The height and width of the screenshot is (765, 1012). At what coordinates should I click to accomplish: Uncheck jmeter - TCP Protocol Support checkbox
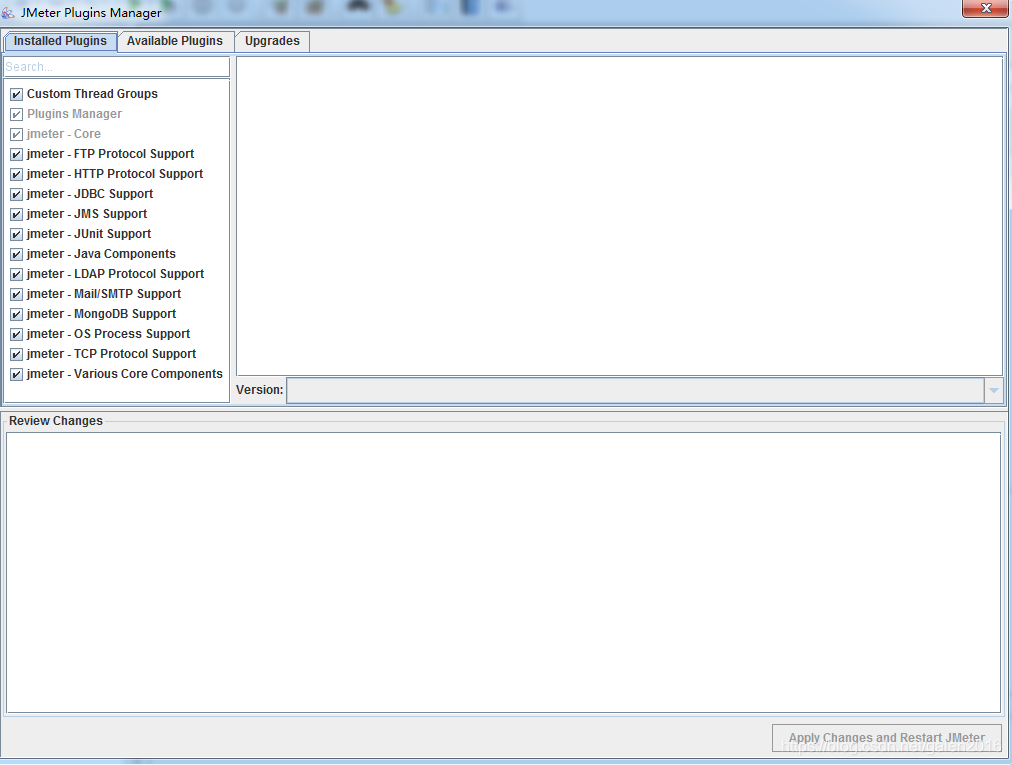(17, 354)
